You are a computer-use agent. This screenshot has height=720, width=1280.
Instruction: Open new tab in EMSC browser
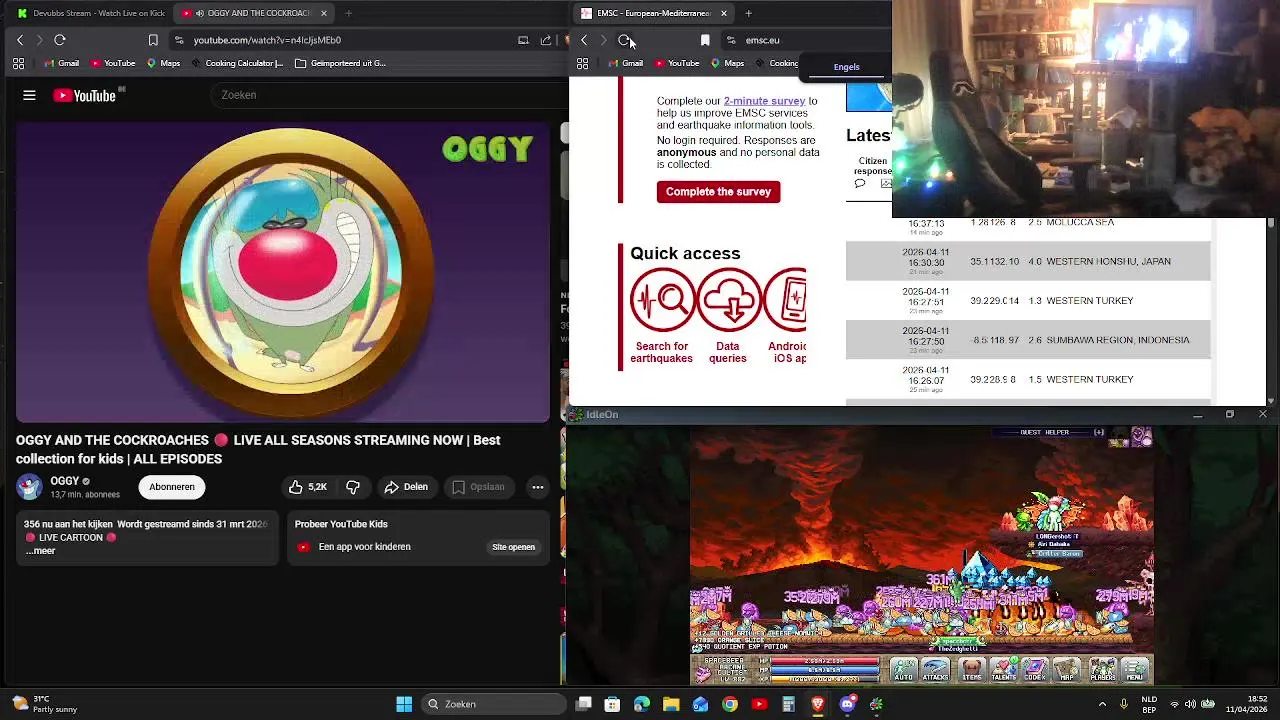pos(748,13)
